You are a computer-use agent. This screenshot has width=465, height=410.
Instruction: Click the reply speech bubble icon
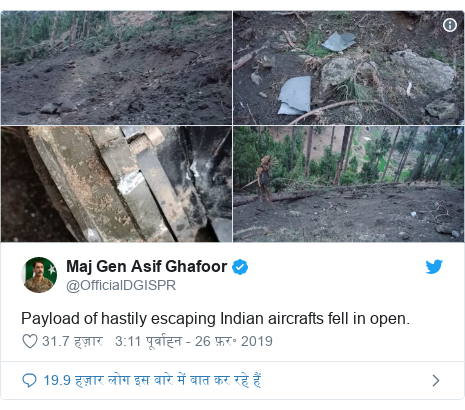29,380
